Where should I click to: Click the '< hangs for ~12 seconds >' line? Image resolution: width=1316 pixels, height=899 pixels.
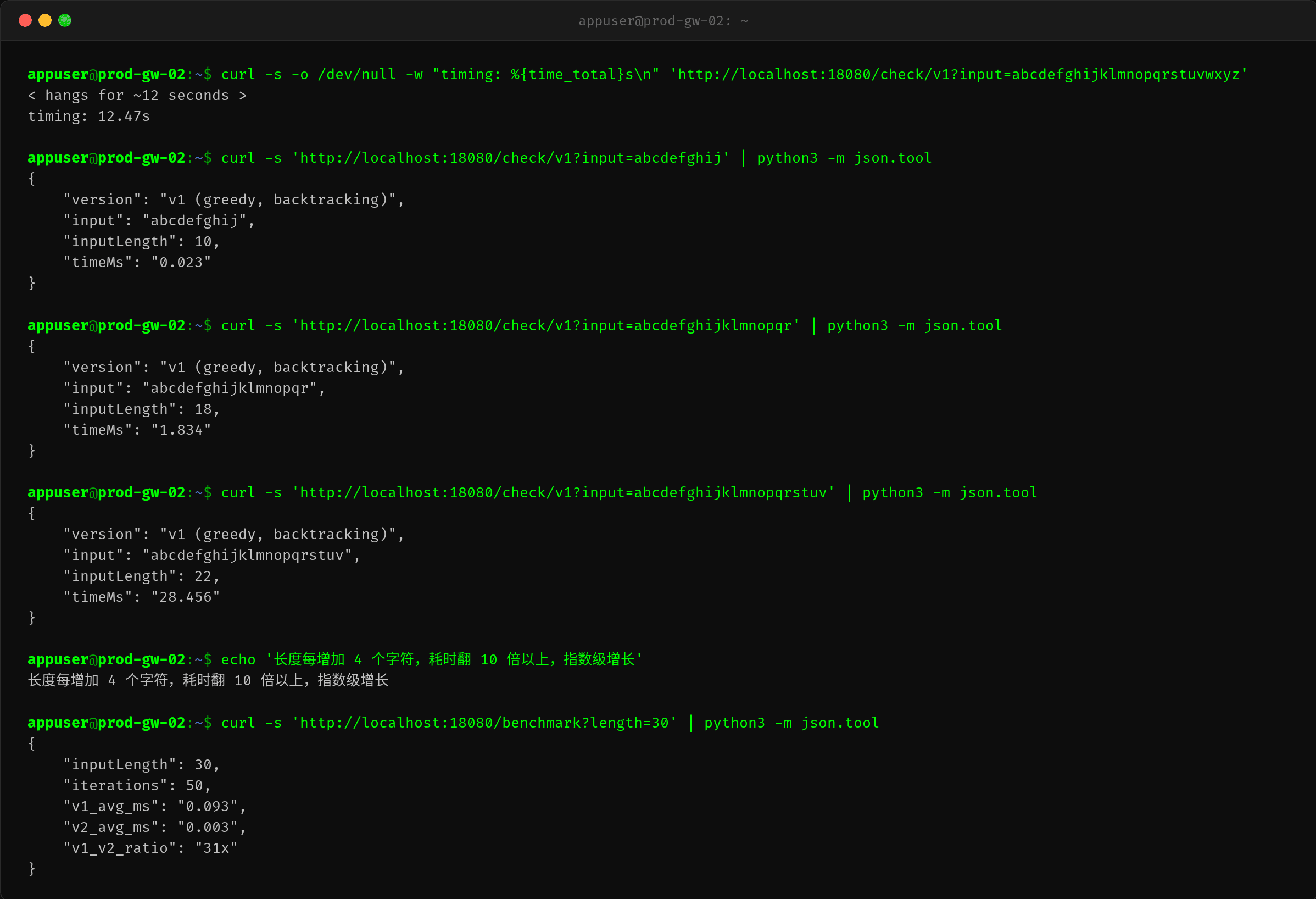coord(137,95)
